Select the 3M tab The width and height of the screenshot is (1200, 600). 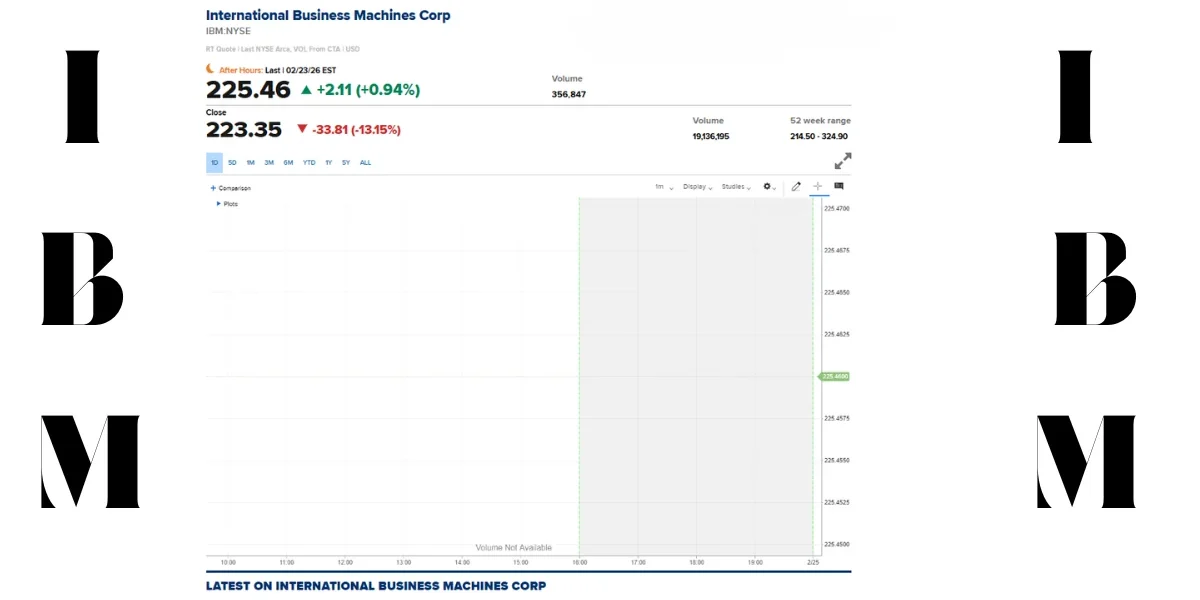point(269,162)
